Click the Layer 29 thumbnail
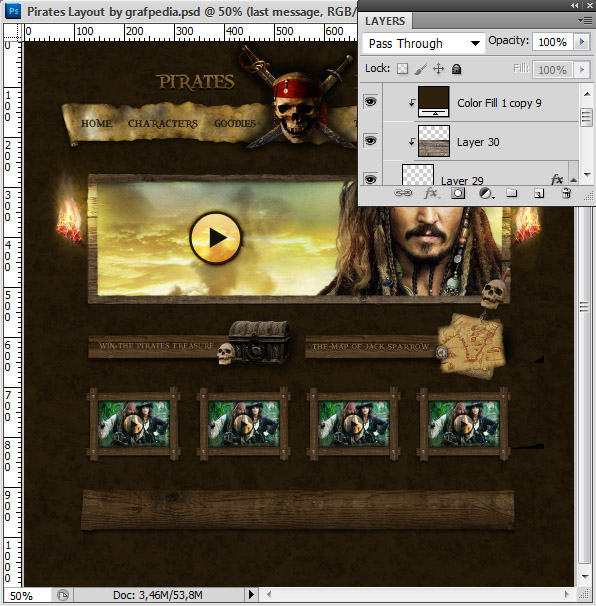Image resolution: width=596 pixels, height=606 pixels. [x=418, y=175]
